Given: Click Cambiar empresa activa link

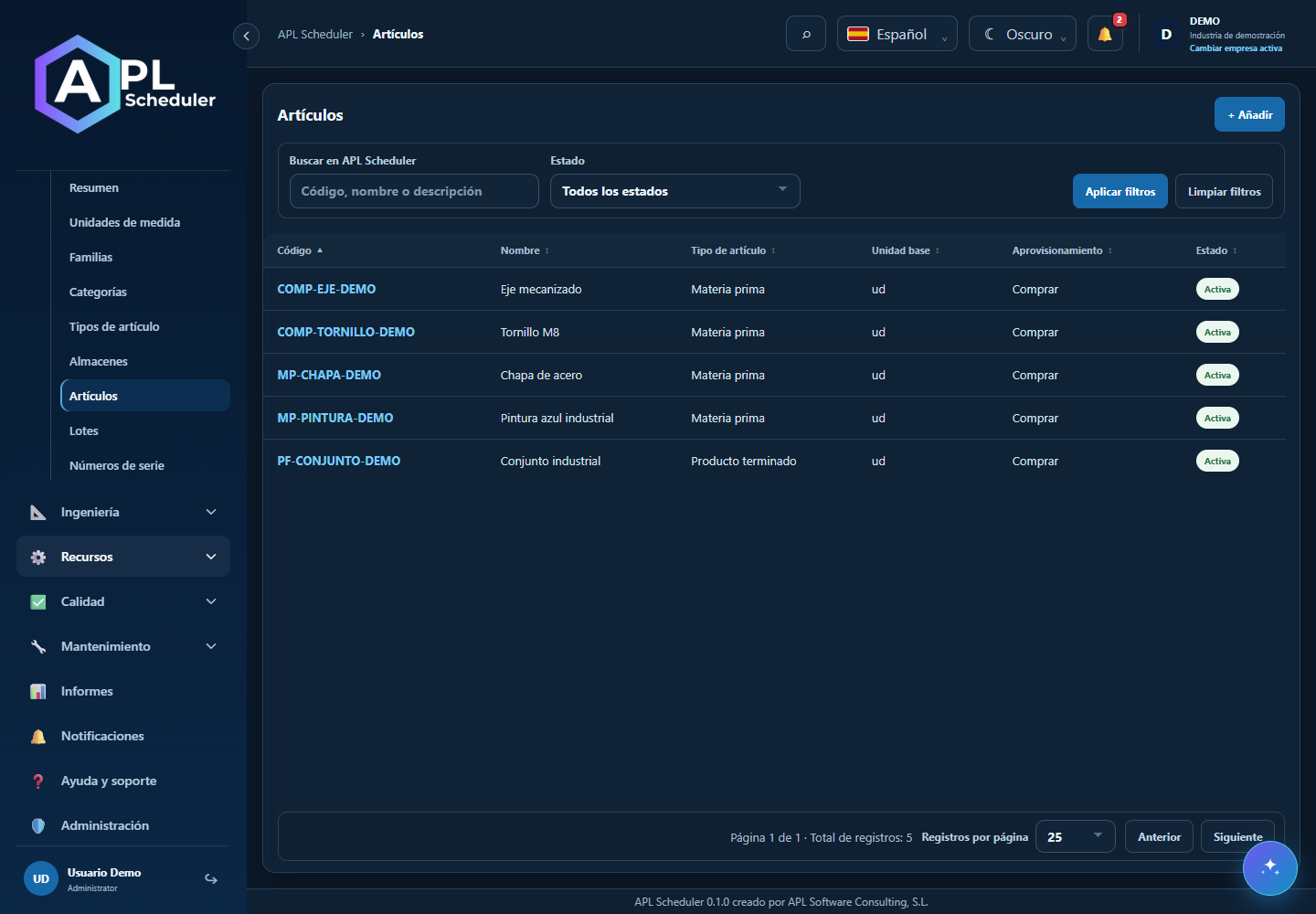Looking at the screenshot, I should 1236,48.
